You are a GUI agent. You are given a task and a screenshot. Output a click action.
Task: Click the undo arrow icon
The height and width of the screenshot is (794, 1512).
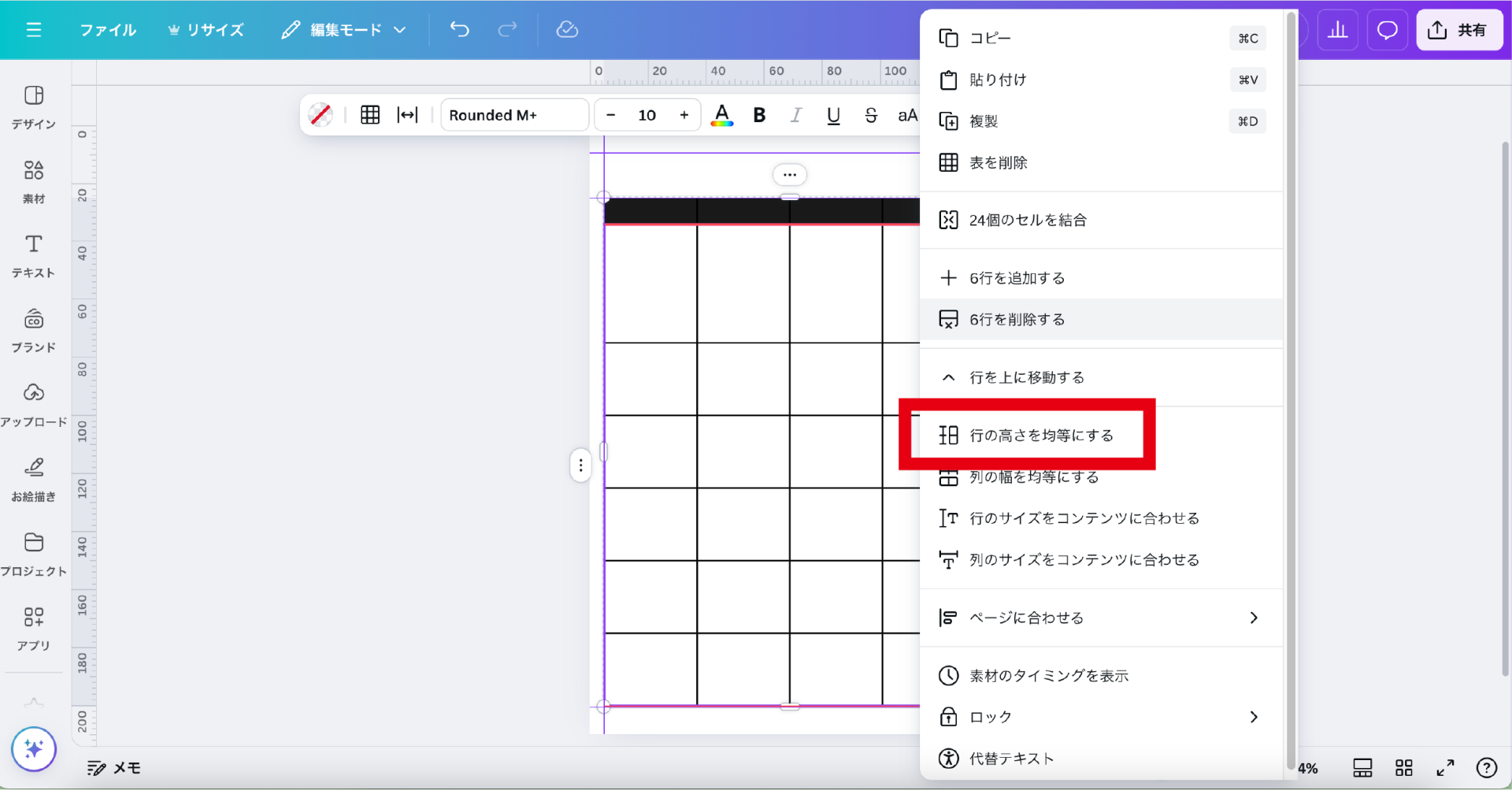[x=460, y=30]
